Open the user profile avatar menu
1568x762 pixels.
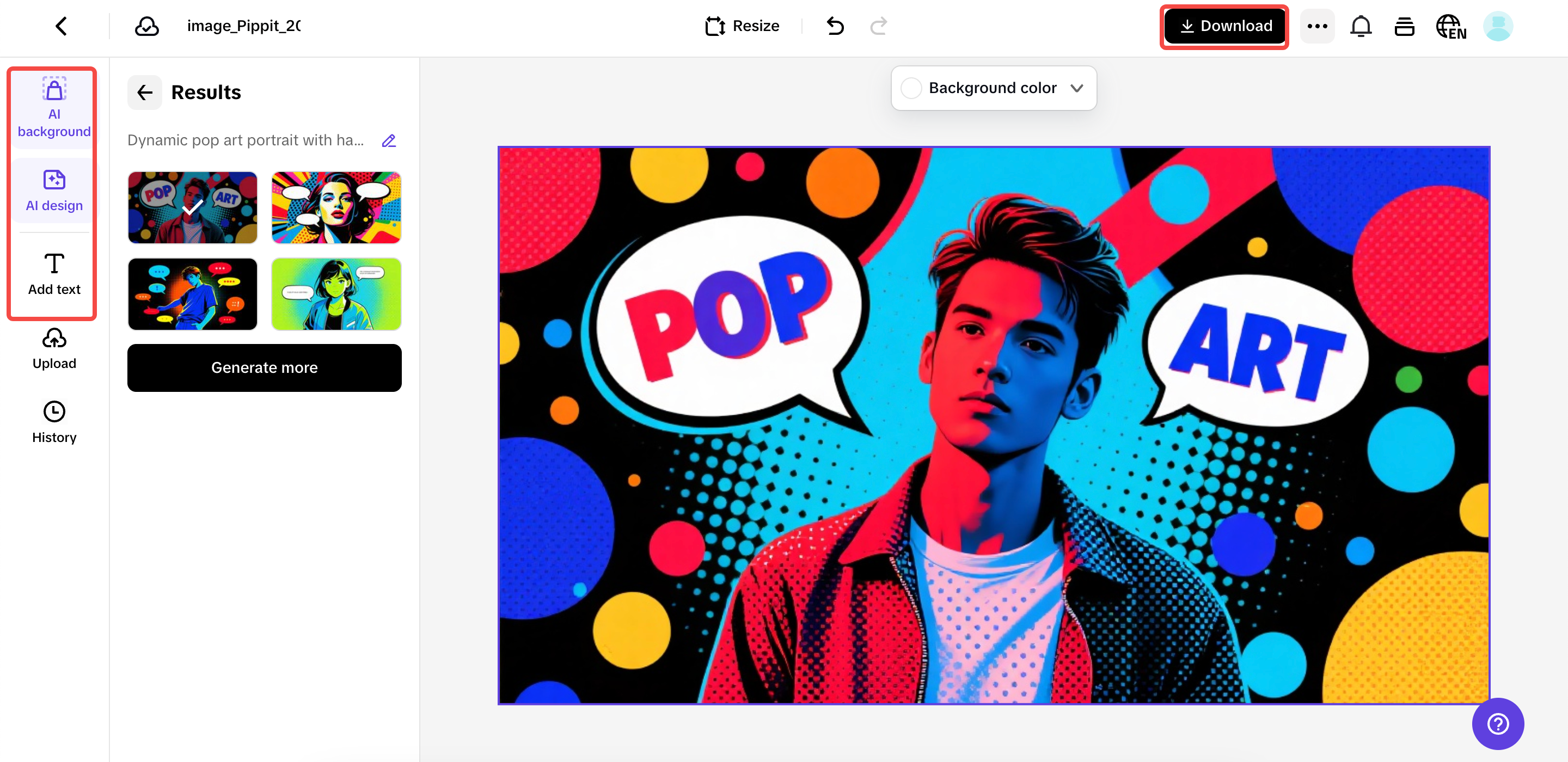(x=1498, y=26)
